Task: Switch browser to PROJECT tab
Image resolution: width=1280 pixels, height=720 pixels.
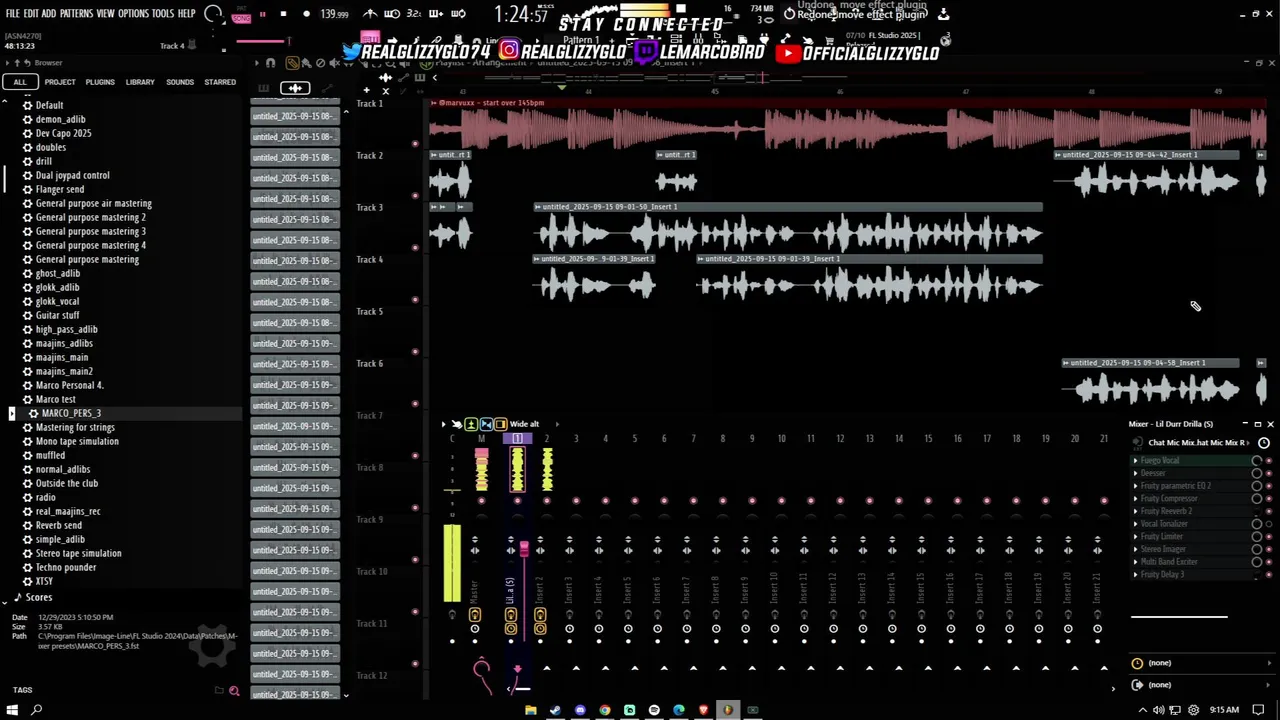Action: pyautogui.click(x=59, y=82)
